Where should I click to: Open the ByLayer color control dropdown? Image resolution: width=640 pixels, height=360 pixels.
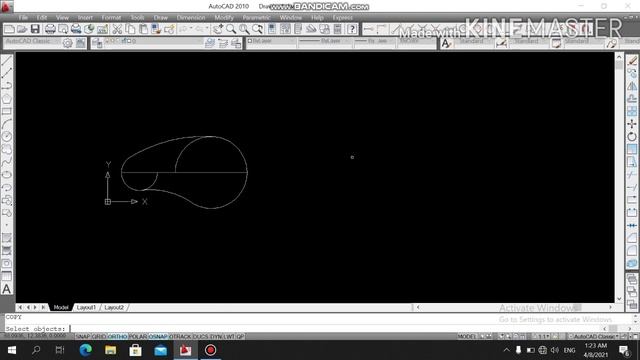click(x=271, y=41)
